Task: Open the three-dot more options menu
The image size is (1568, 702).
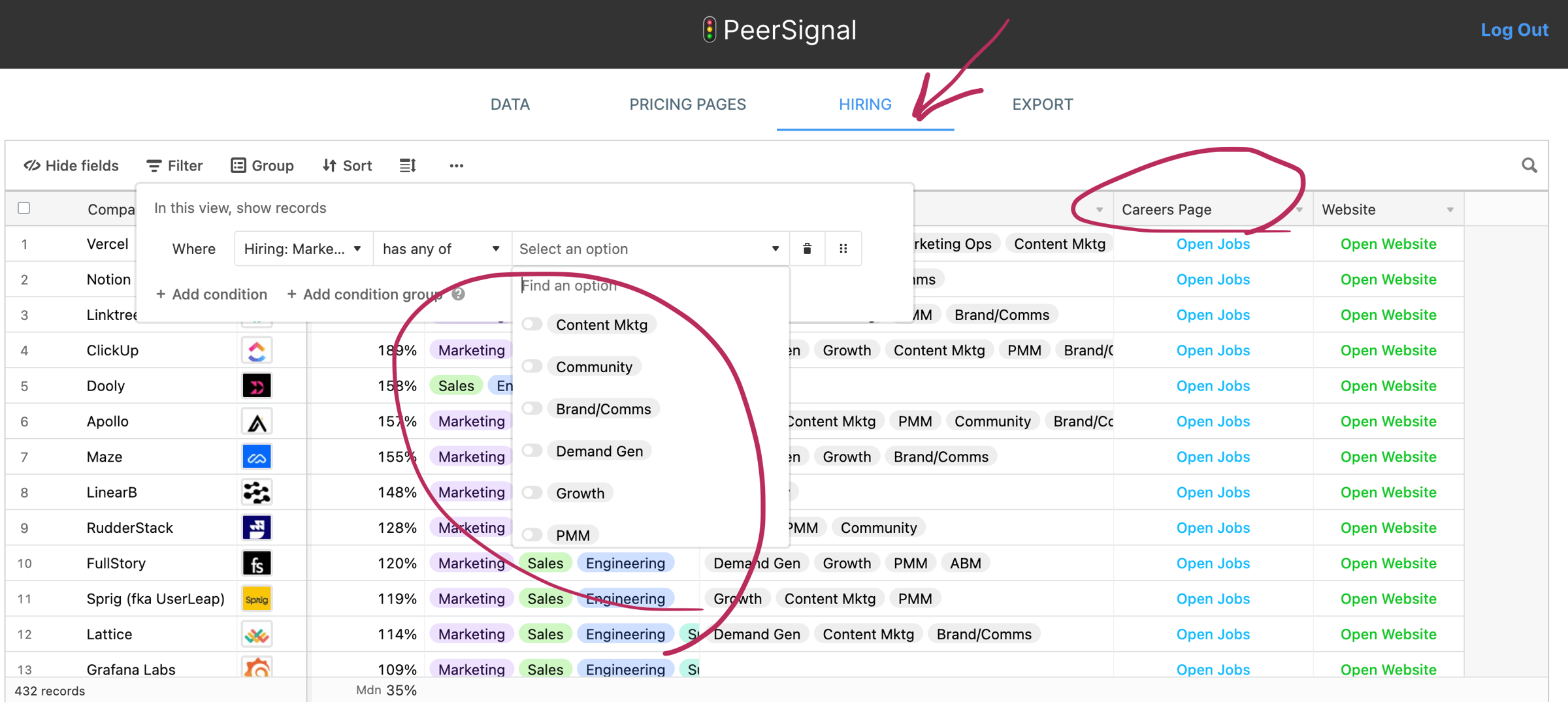Action: tap(457, 166)
